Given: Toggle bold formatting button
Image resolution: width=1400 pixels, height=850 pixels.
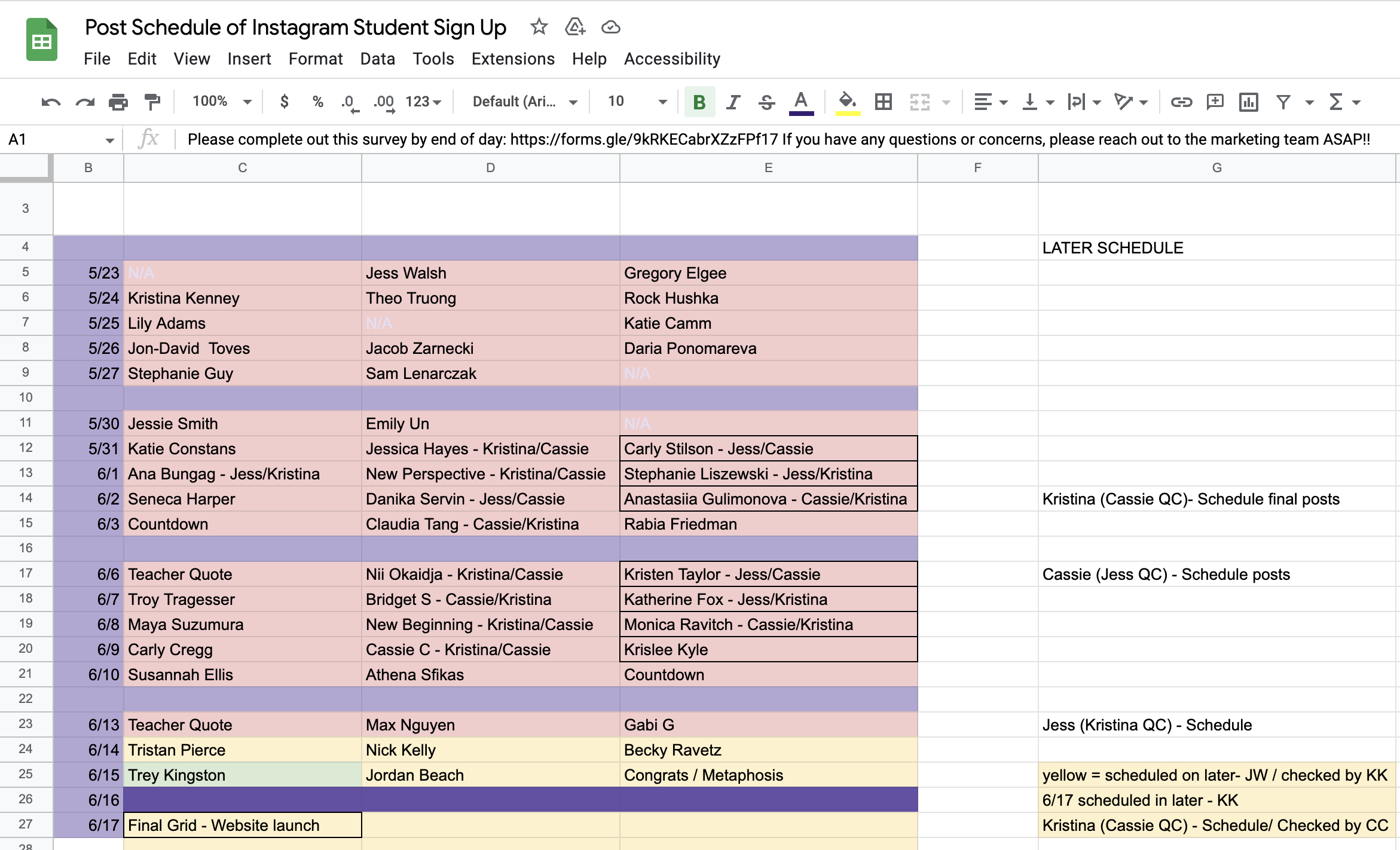Looking at the screenshot, I should click(x=699, y=102).
